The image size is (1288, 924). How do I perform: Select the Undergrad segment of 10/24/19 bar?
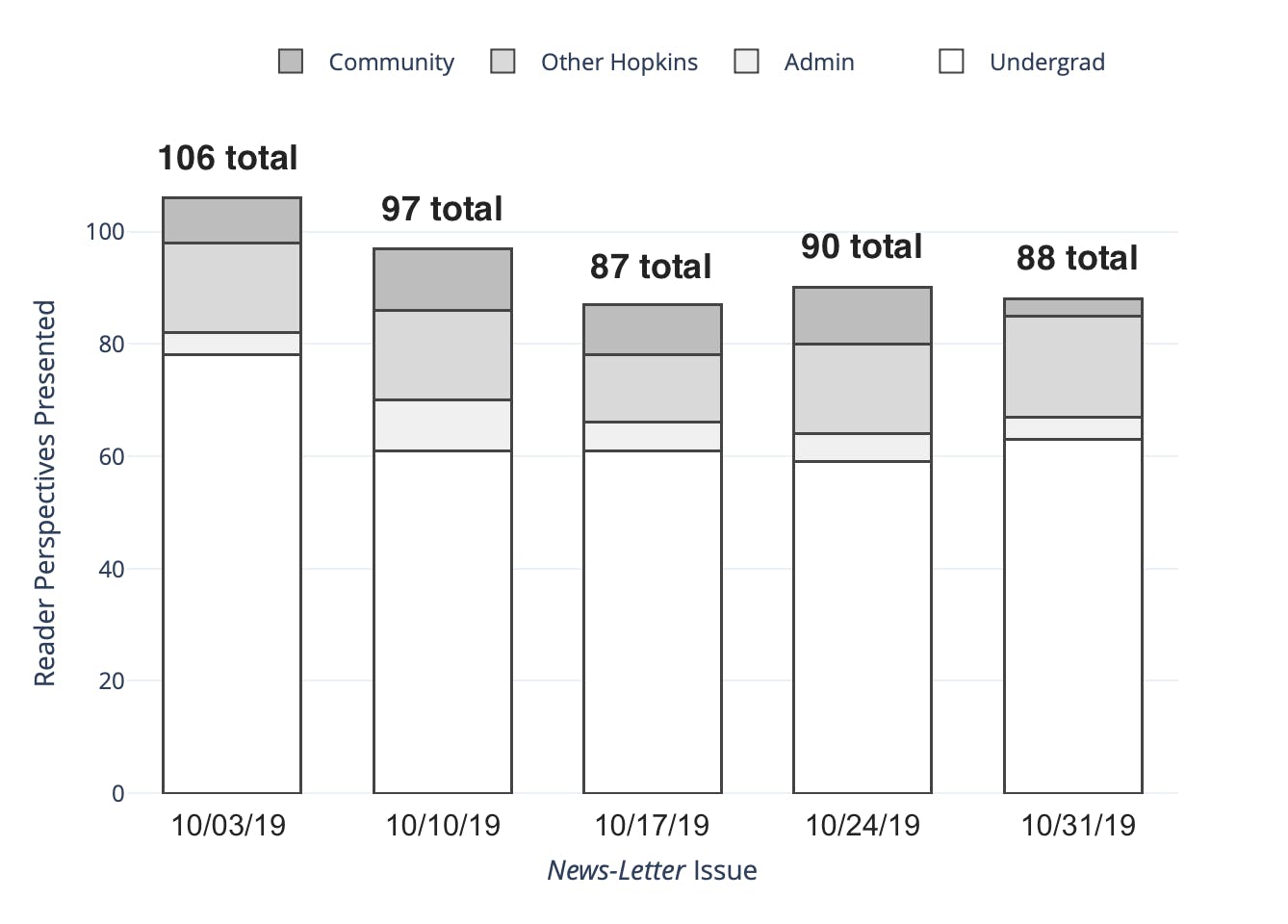[863, 627]
